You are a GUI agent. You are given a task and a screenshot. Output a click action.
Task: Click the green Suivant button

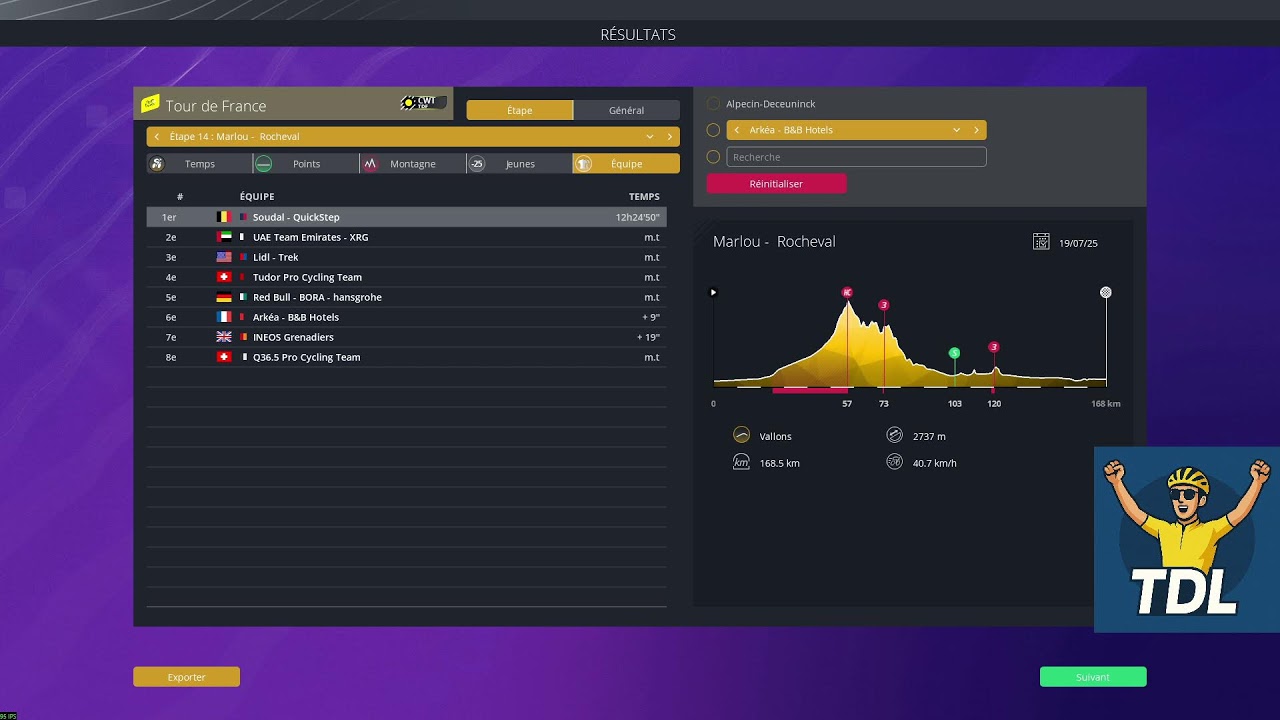point(1093,677)
